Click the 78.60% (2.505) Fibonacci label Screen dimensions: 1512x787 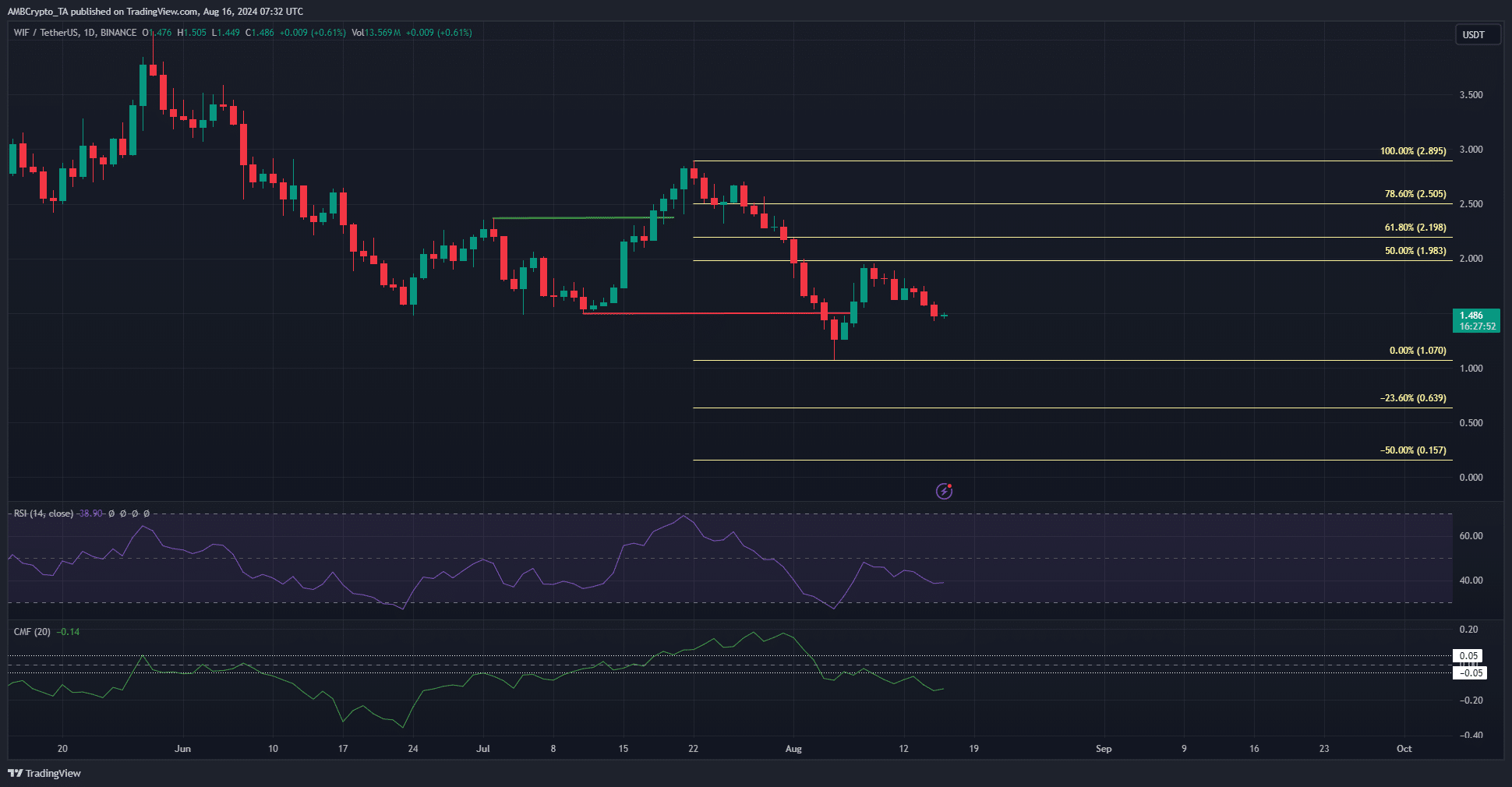(x=1415, y=194)
